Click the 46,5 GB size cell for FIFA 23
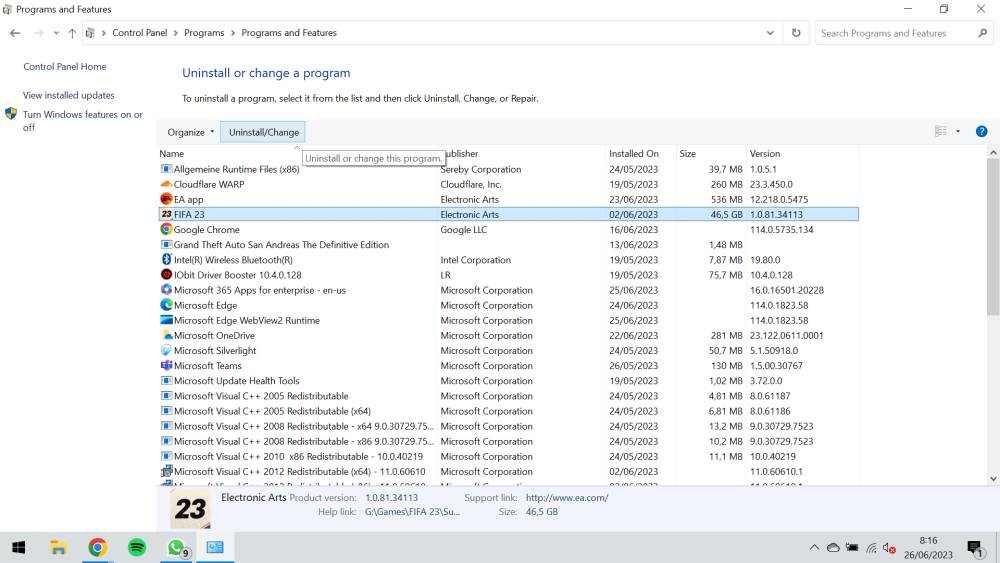 (726, 215)
